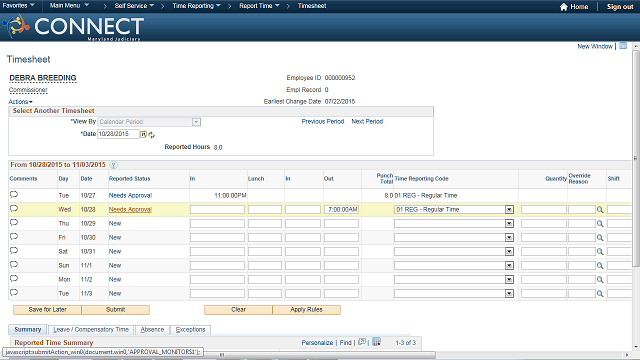Click the Quantity field for Wed 10/28
The image size is (640, 360).
click(544, 209)
